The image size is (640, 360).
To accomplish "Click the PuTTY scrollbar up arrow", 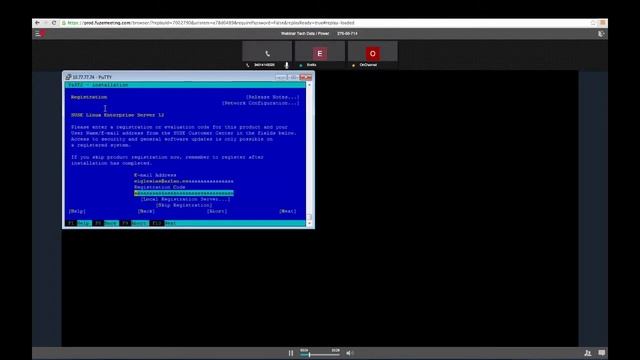I will (309, 85).
